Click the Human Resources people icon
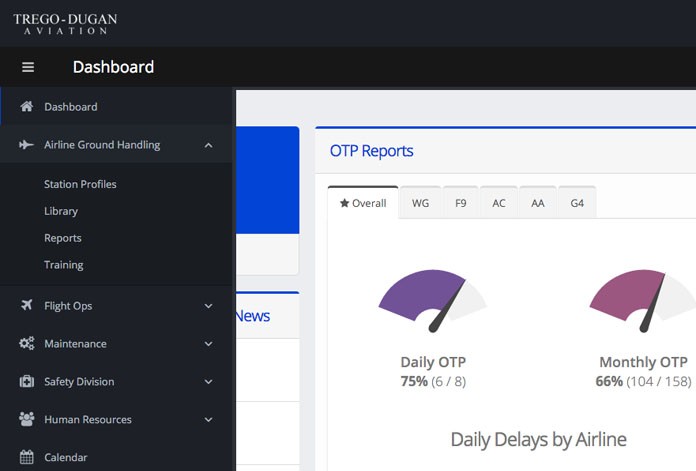 [x=27, y=420]
